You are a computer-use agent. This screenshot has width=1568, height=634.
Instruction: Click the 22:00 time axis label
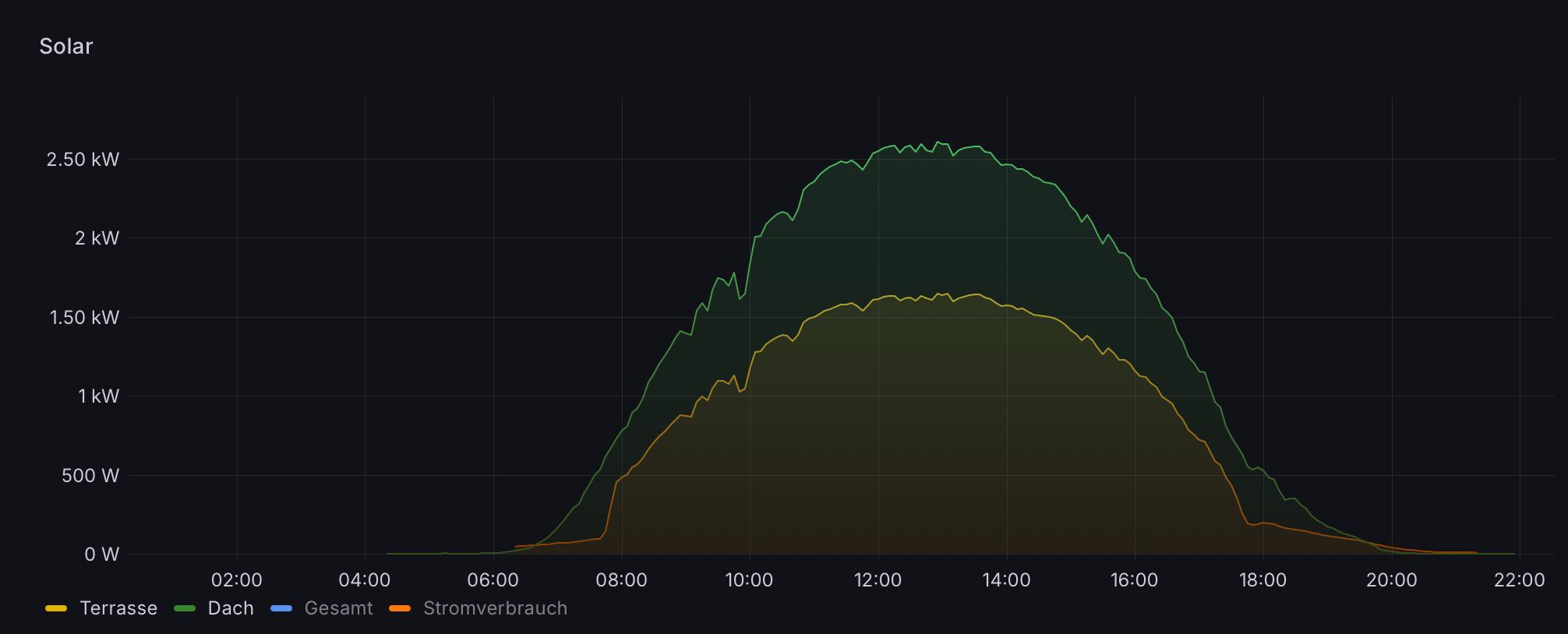click(x=1520, y=580)
